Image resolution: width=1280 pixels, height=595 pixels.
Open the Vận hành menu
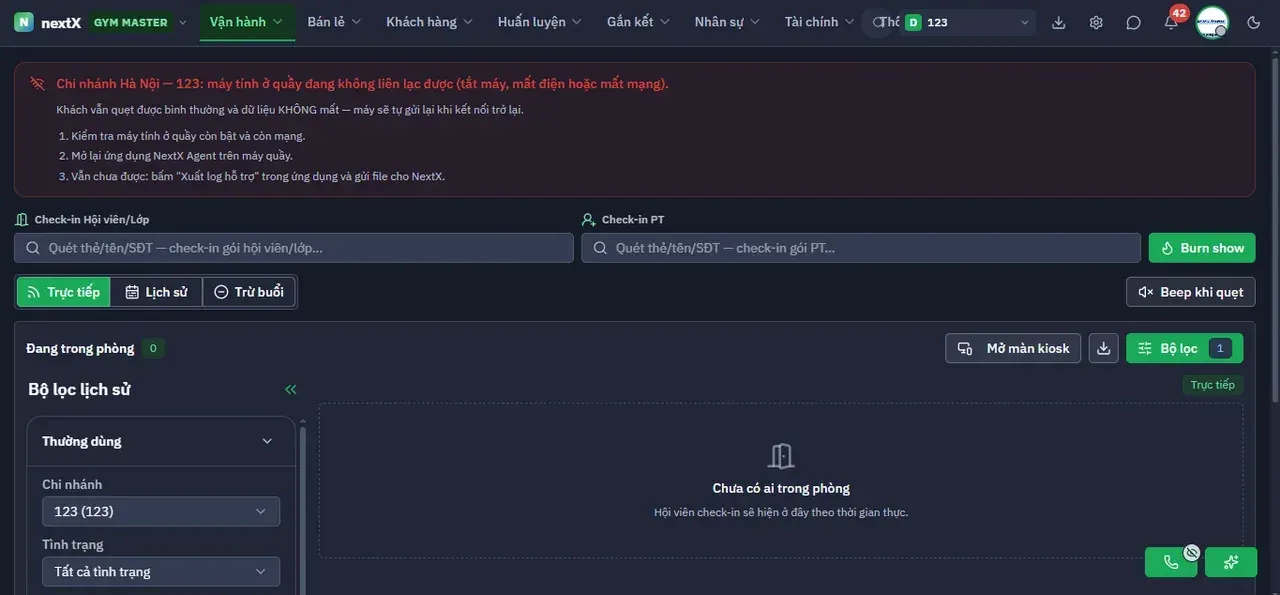point(247,22)
